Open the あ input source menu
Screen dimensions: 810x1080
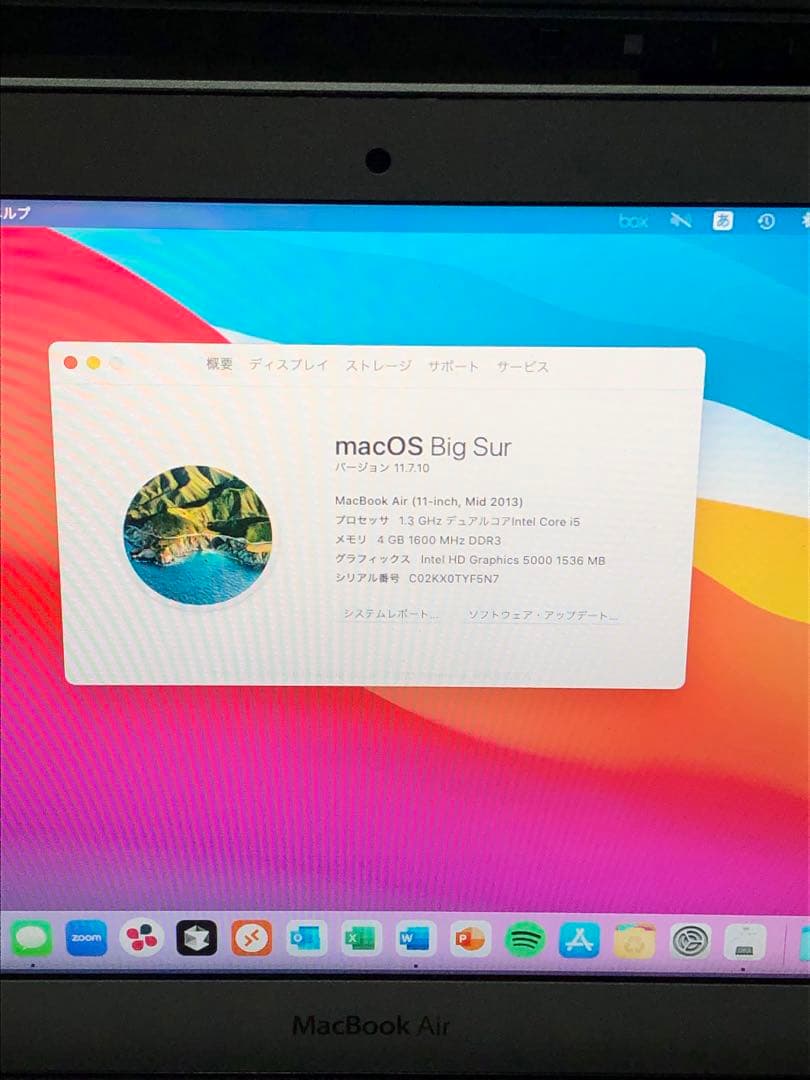pos(723,221)
